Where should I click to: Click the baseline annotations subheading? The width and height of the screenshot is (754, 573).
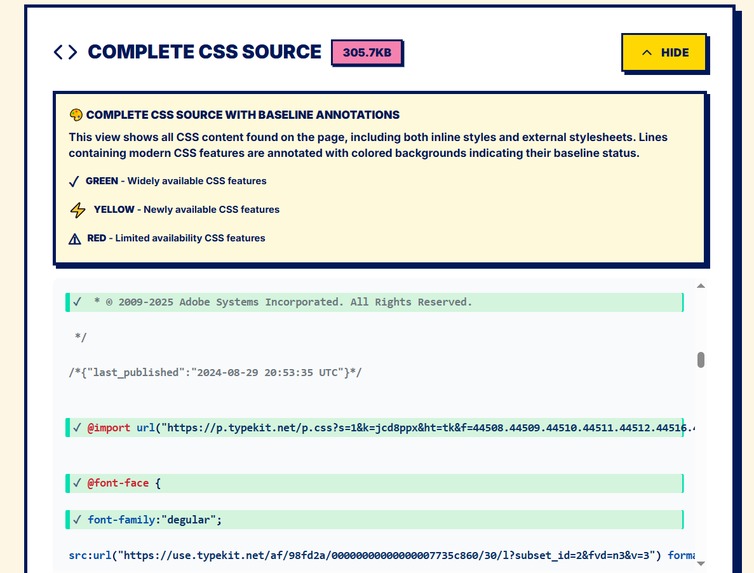[243, 115]
